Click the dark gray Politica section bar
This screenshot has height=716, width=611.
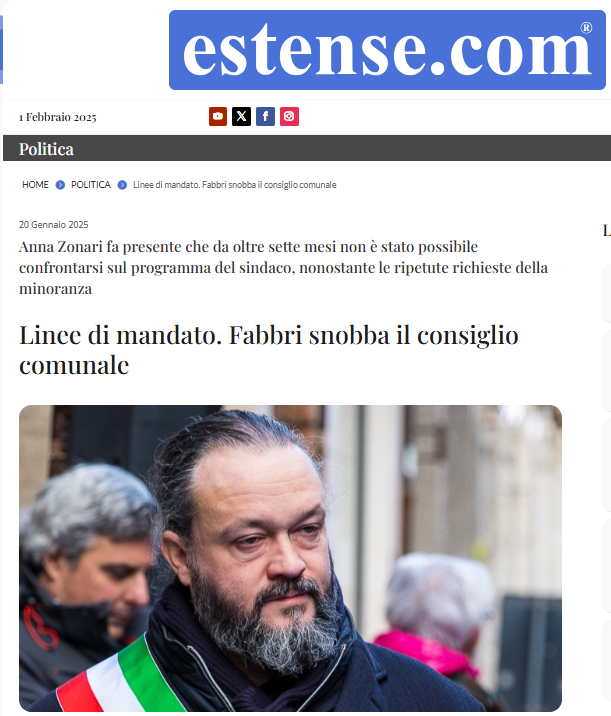[x=307, y=148]
